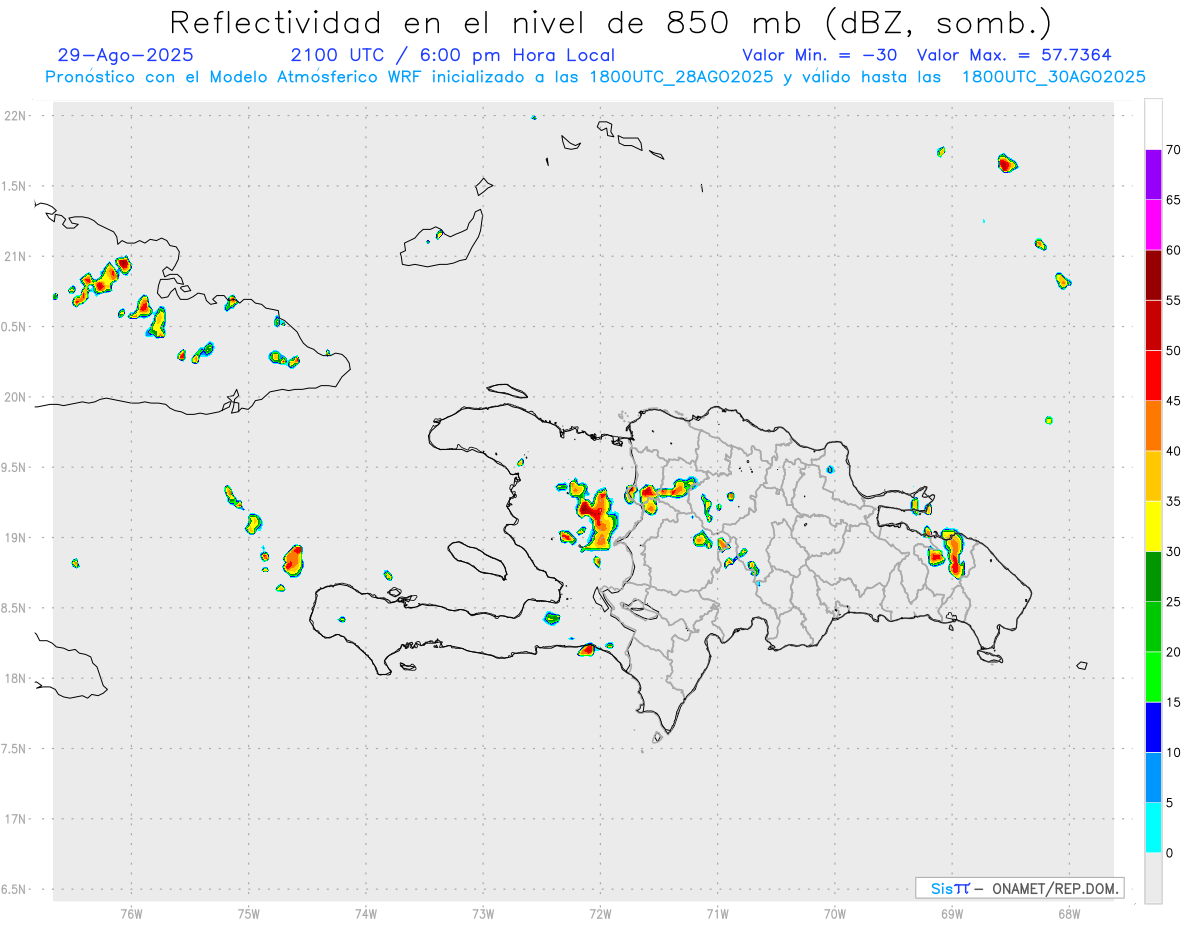Screen dimensions: 1200x927
Task: Click the longitude axis label "76W"
Action: (131, 914)
